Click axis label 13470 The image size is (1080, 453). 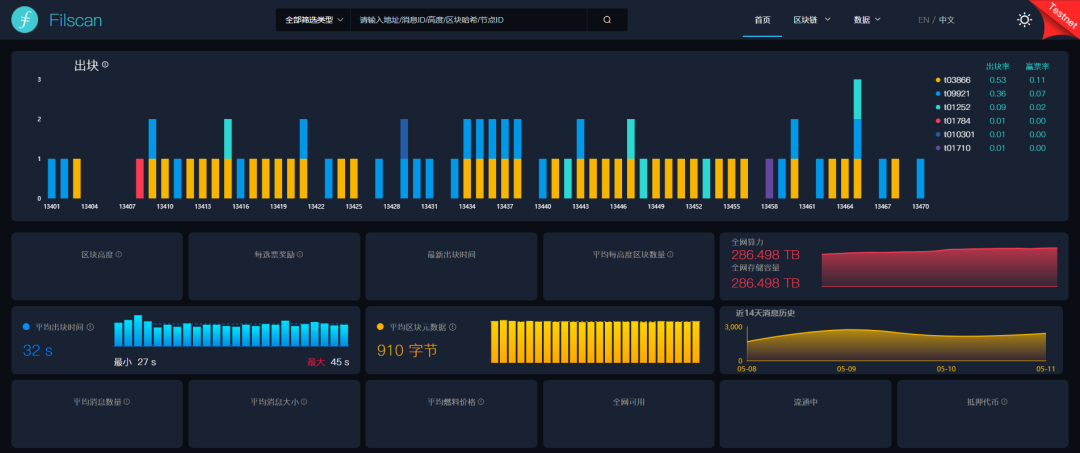pos(920,206)
